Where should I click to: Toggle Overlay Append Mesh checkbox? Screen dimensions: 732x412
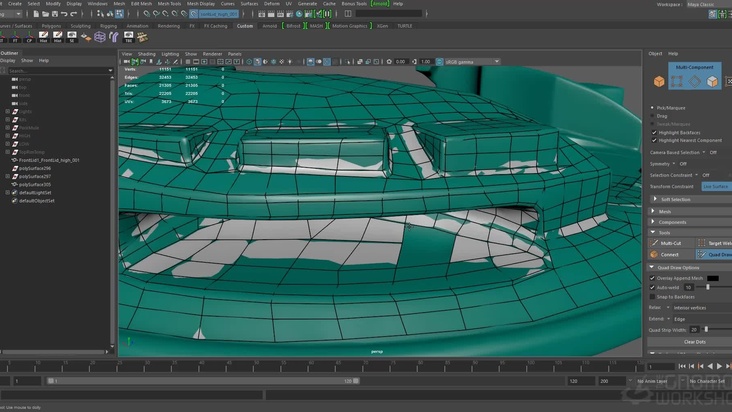(652, 278)
